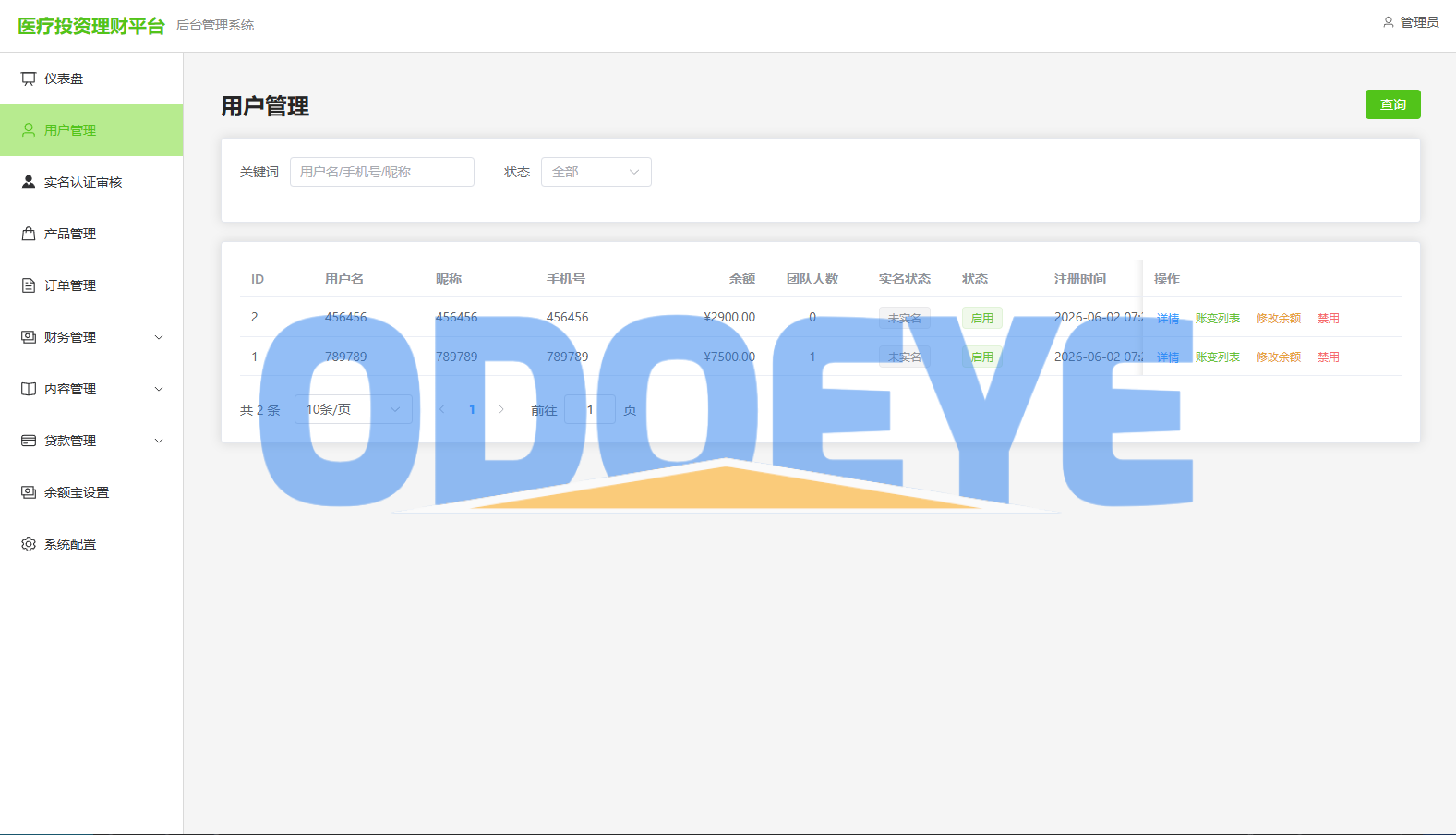Open 账变列表 for user 456456

[x=1218, y=318]
